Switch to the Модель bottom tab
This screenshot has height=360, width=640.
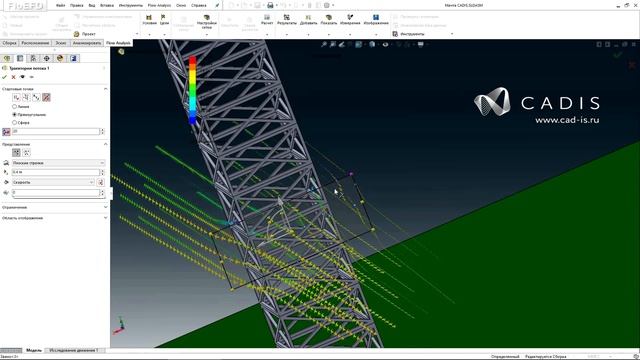[34, 350]
